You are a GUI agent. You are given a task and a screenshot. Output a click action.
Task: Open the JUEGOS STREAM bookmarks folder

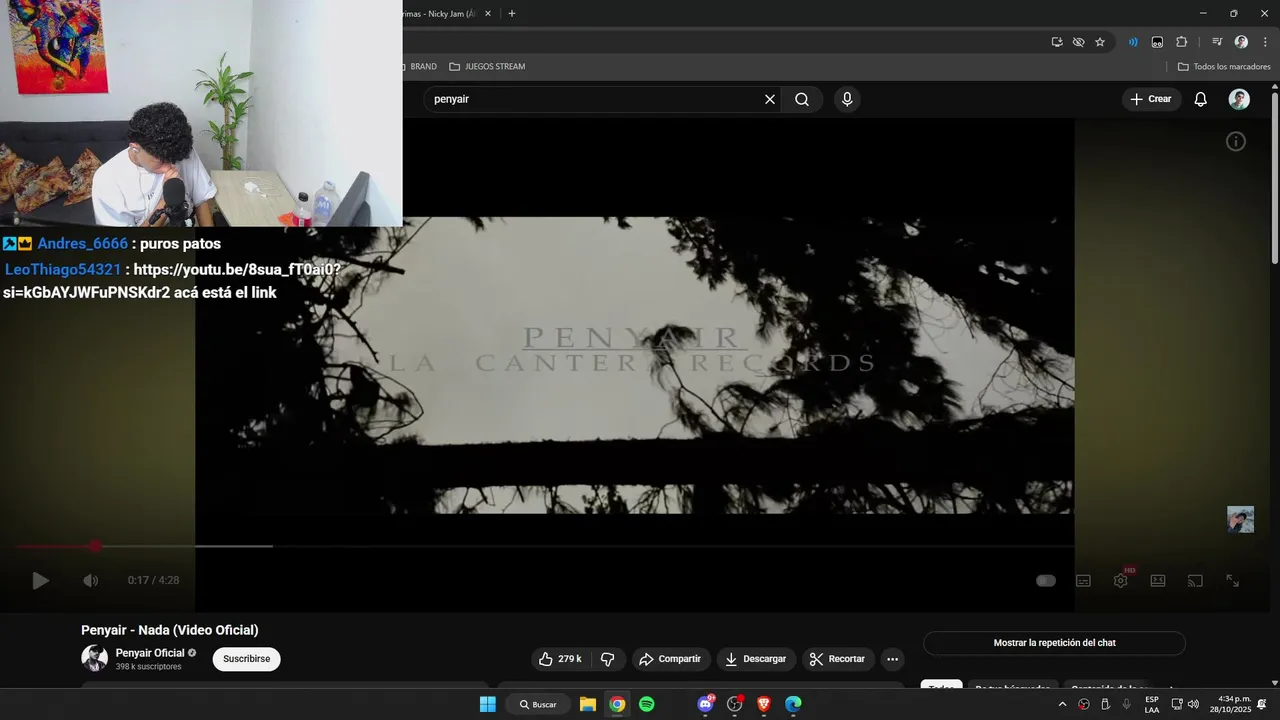pos(487,66)
